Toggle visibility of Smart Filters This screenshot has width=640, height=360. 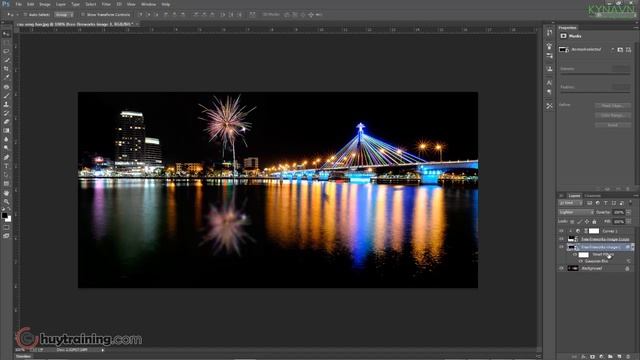pyautogui.click(x=575, y=254)
